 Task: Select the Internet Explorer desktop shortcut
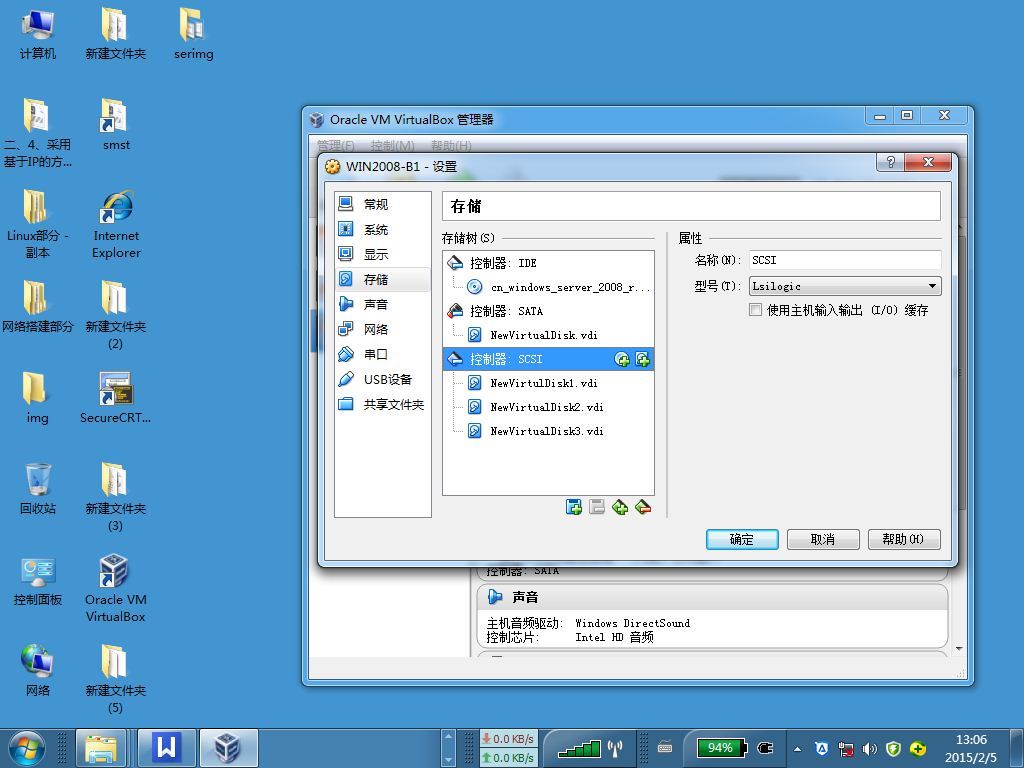(116, 225)
